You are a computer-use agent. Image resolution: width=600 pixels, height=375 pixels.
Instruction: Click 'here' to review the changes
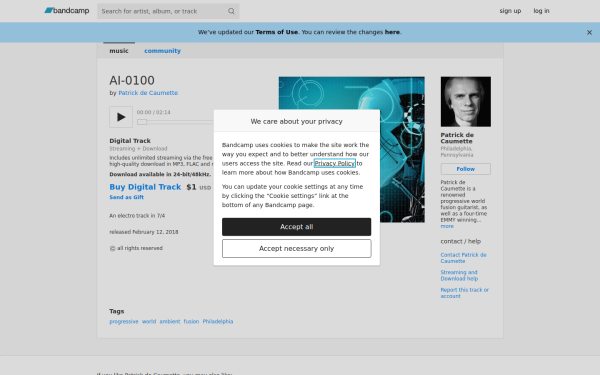(392, 32)
